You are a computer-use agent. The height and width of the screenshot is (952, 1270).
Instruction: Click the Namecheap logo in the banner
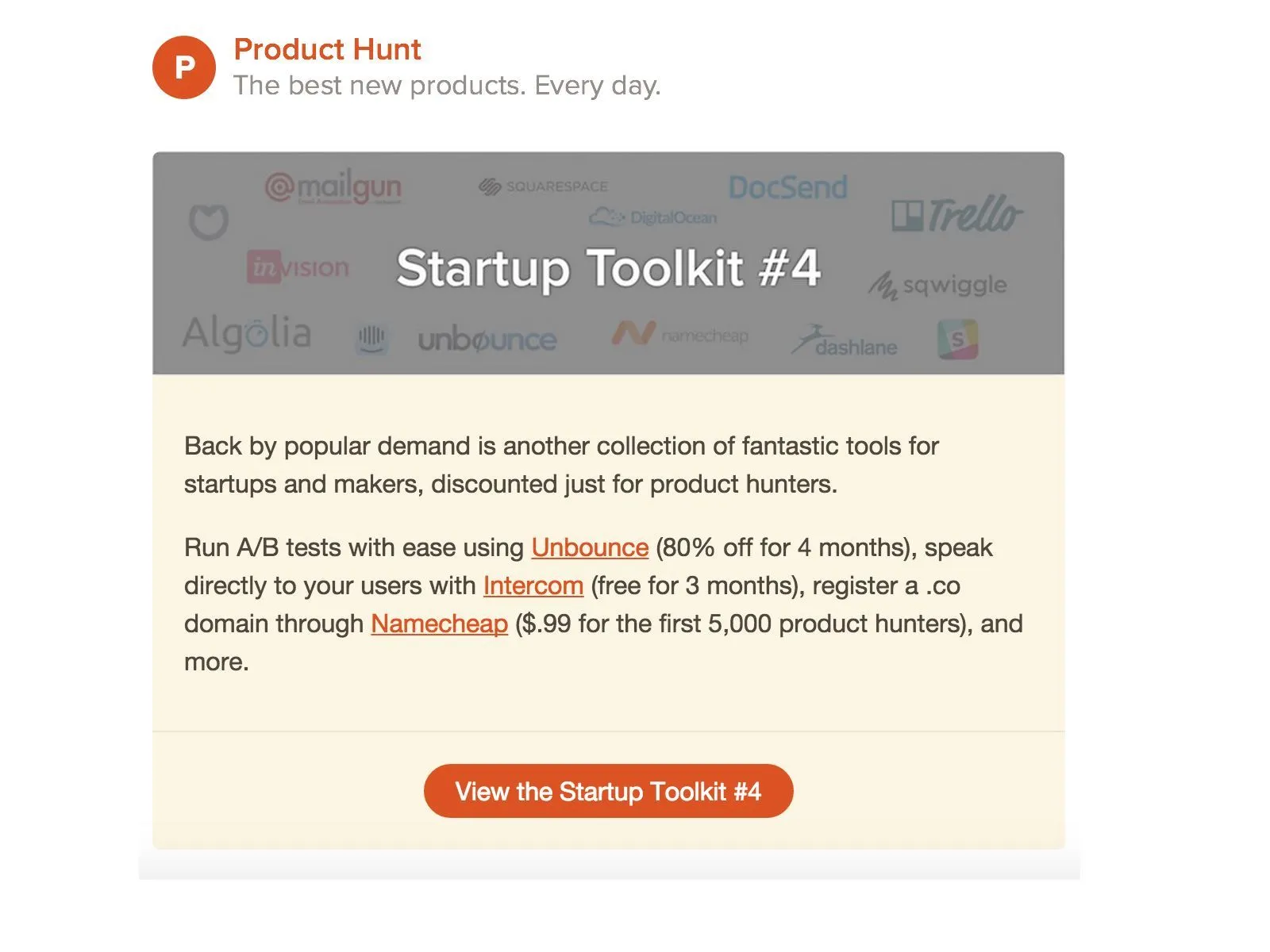[683, 334]
